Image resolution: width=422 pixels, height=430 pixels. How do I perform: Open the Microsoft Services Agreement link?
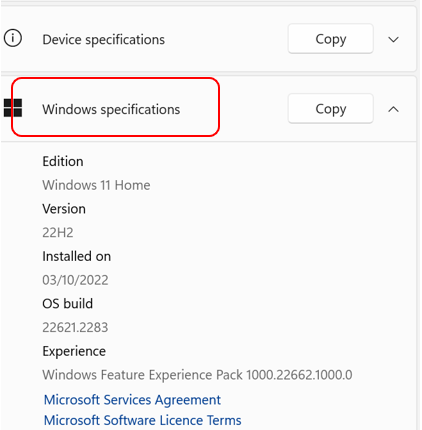132,400
